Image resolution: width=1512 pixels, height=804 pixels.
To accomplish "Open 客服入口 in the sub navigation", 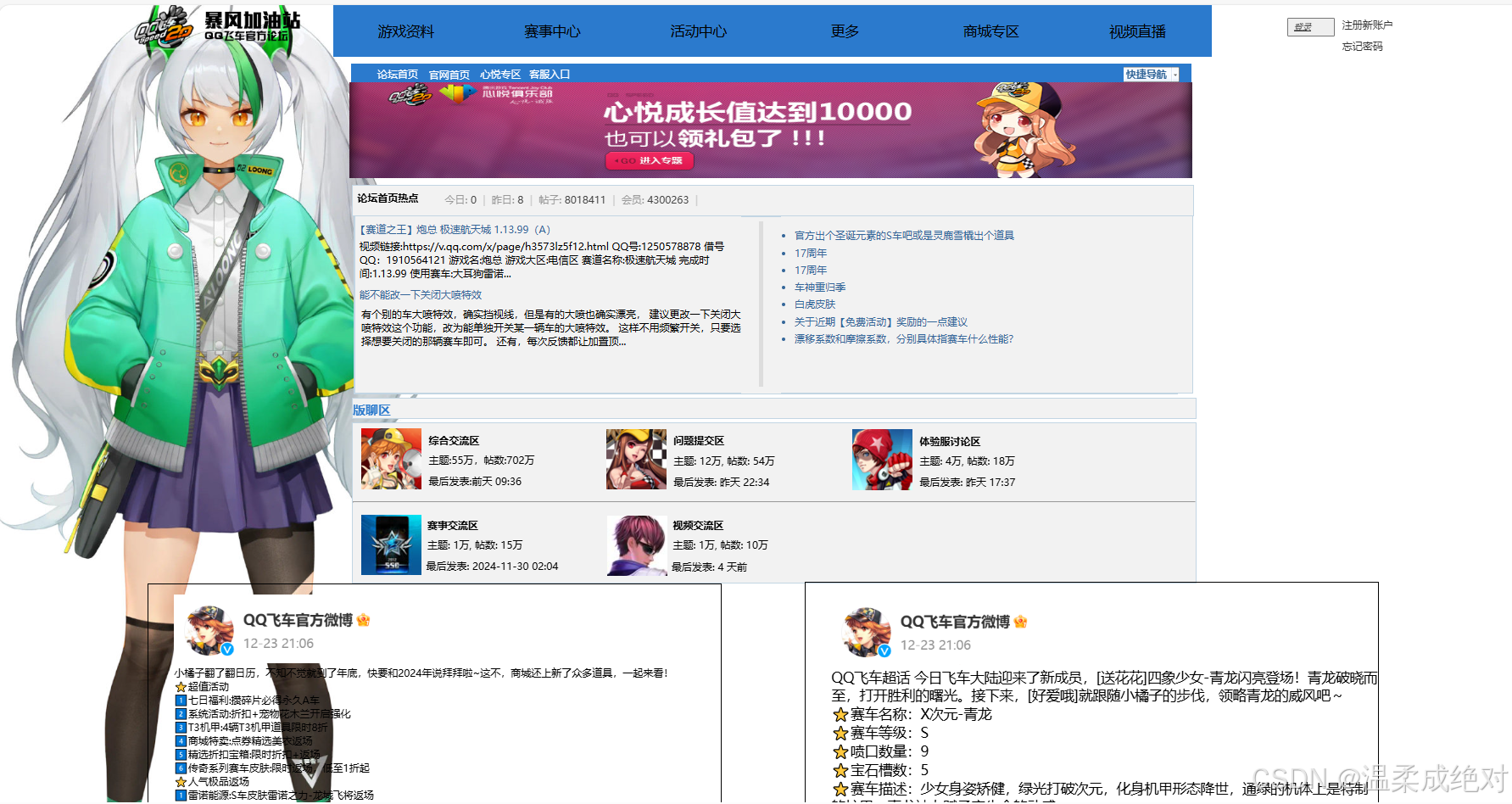I will click(x=550, y=75).
